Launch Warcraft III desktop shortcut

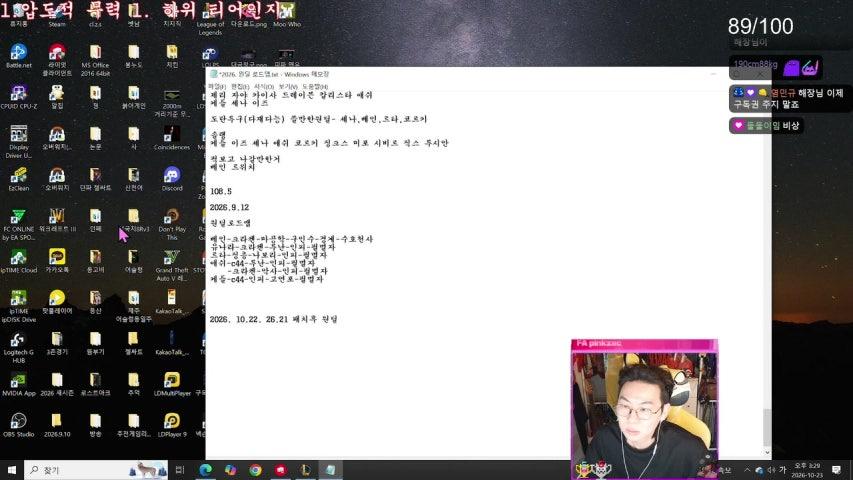coord(57,220)
